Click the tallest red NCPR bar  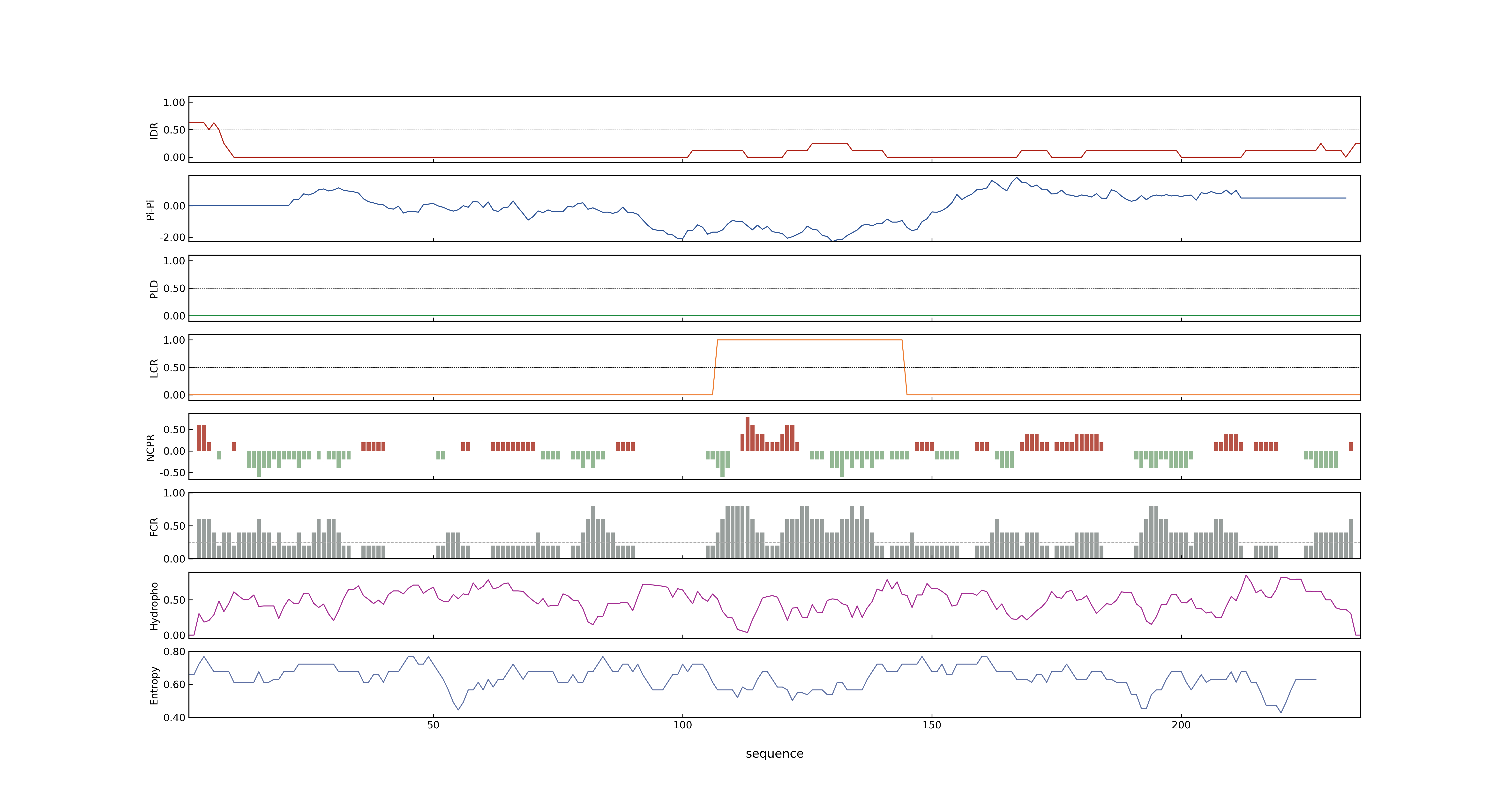pos(747,434)
